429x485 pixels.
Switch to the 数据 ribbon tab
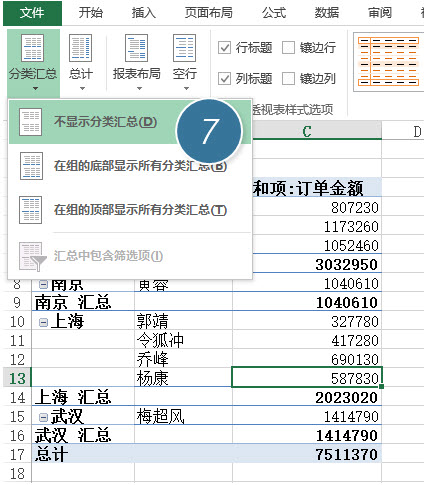327,13
